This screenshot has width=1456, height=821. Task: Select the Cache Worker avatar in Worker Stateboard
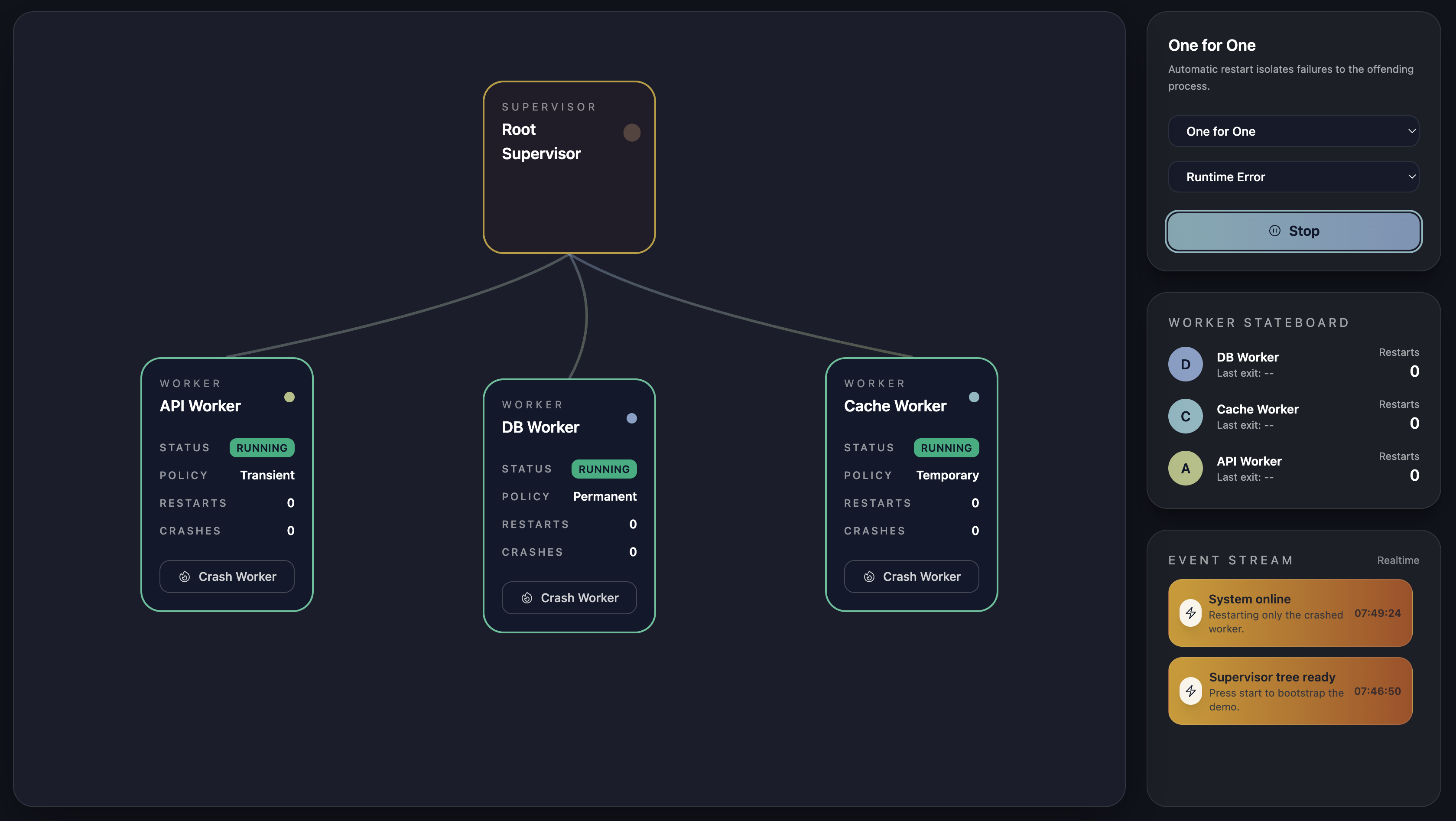pos(1185,416)
